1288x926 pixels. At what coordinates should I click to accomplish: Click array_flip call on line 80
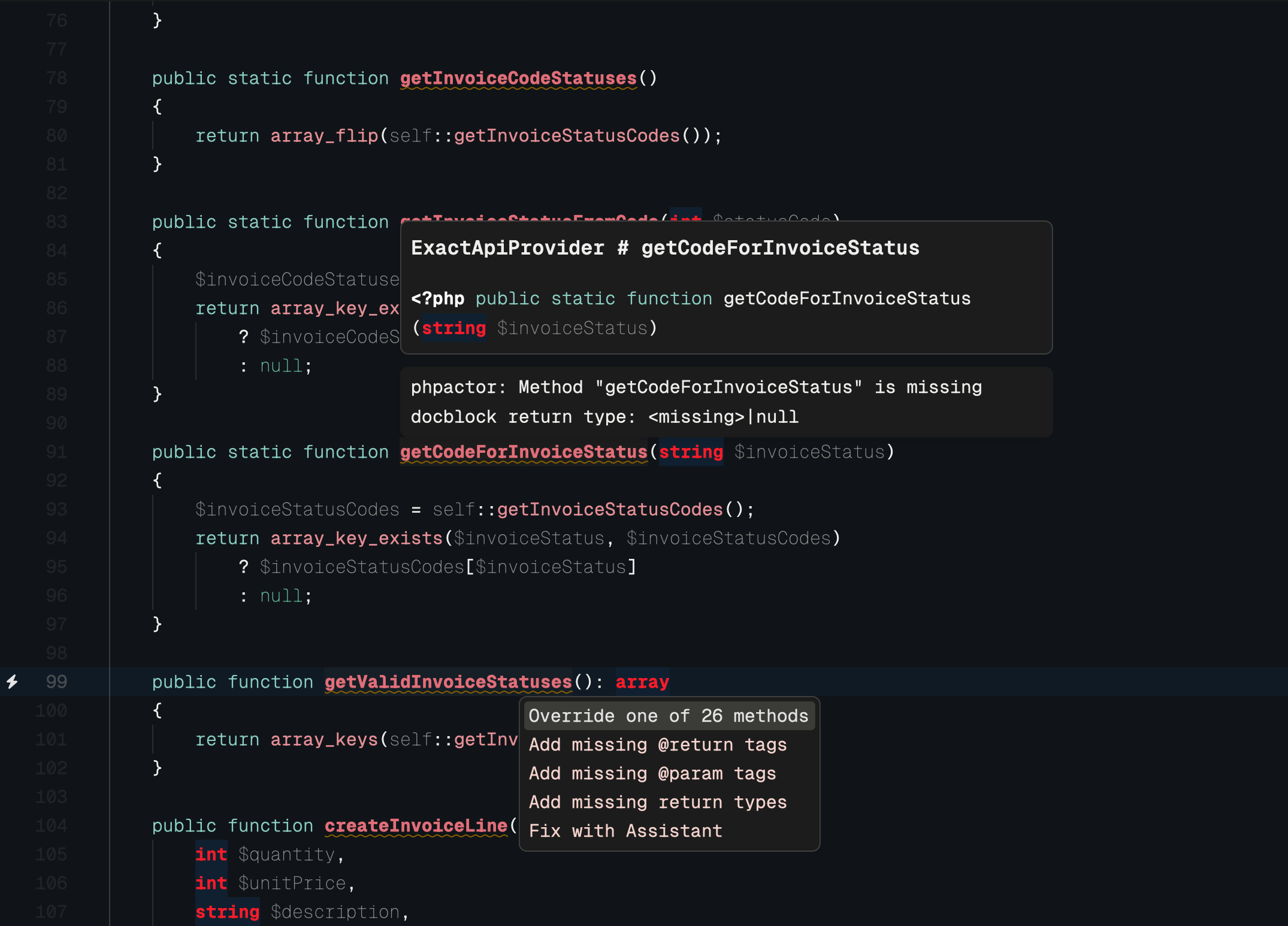click(324, 136)
